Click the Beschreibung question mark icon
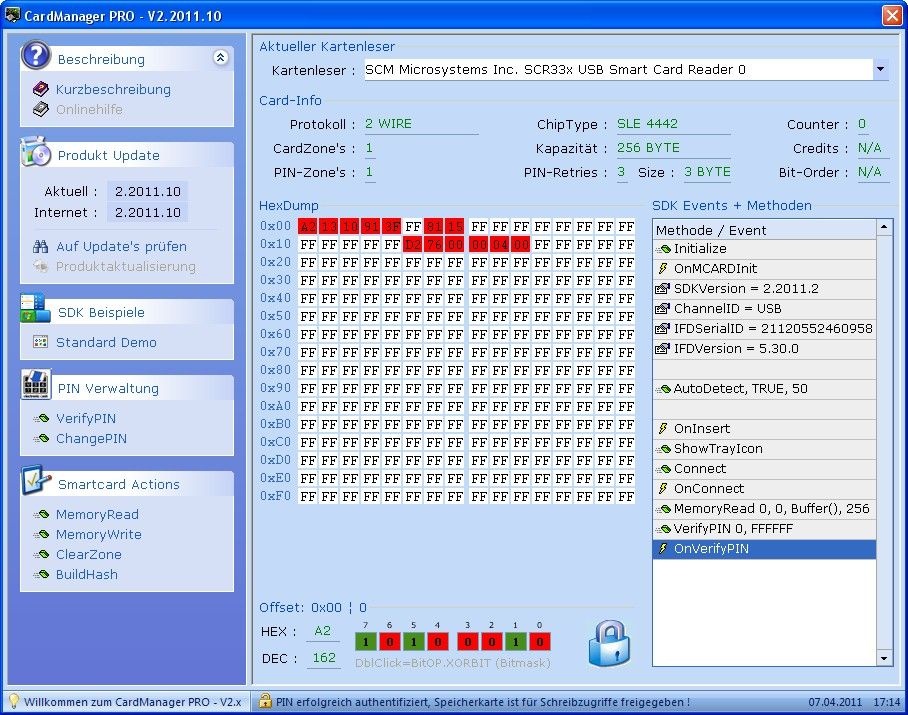 (x=36, y=57)
